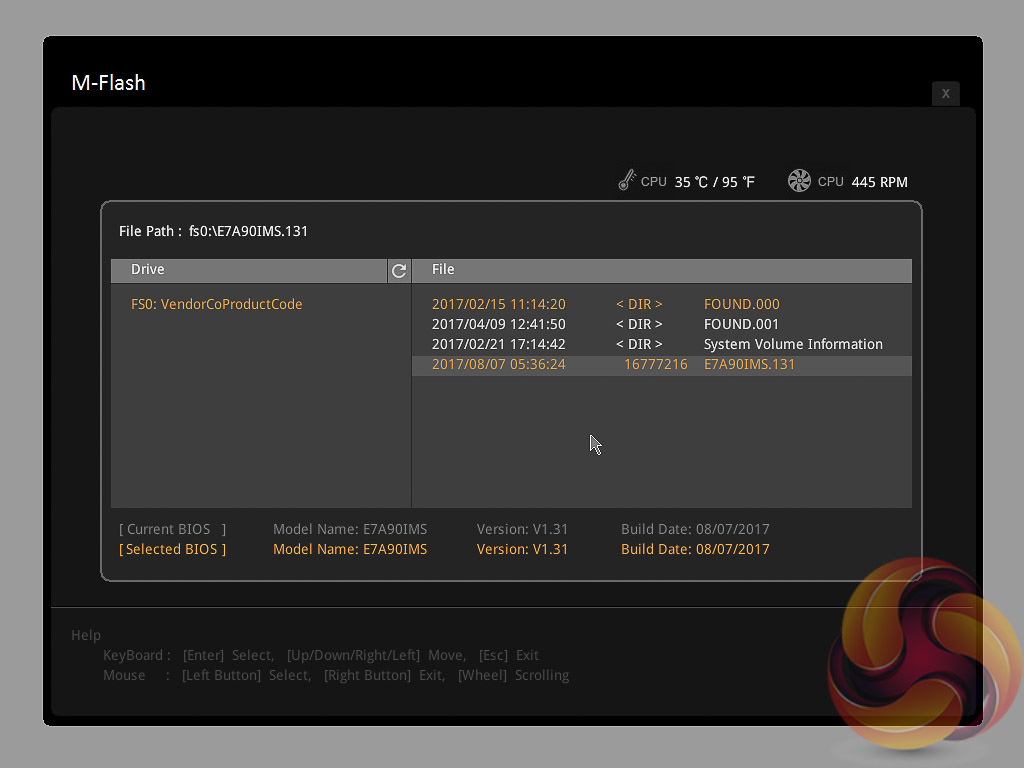Screen dimensions: 1024x768
Task: Click the file size 16777216
Action: click(x=656, y=364)
